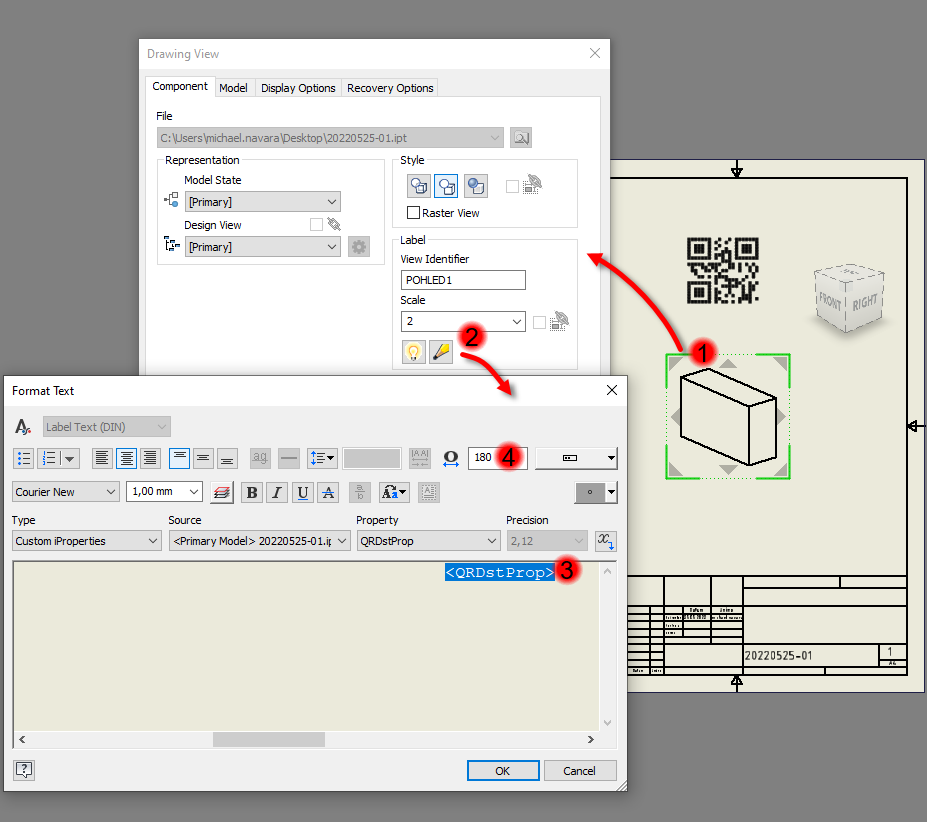
Task: Select Shaded style icon
Action: (476, 186)
